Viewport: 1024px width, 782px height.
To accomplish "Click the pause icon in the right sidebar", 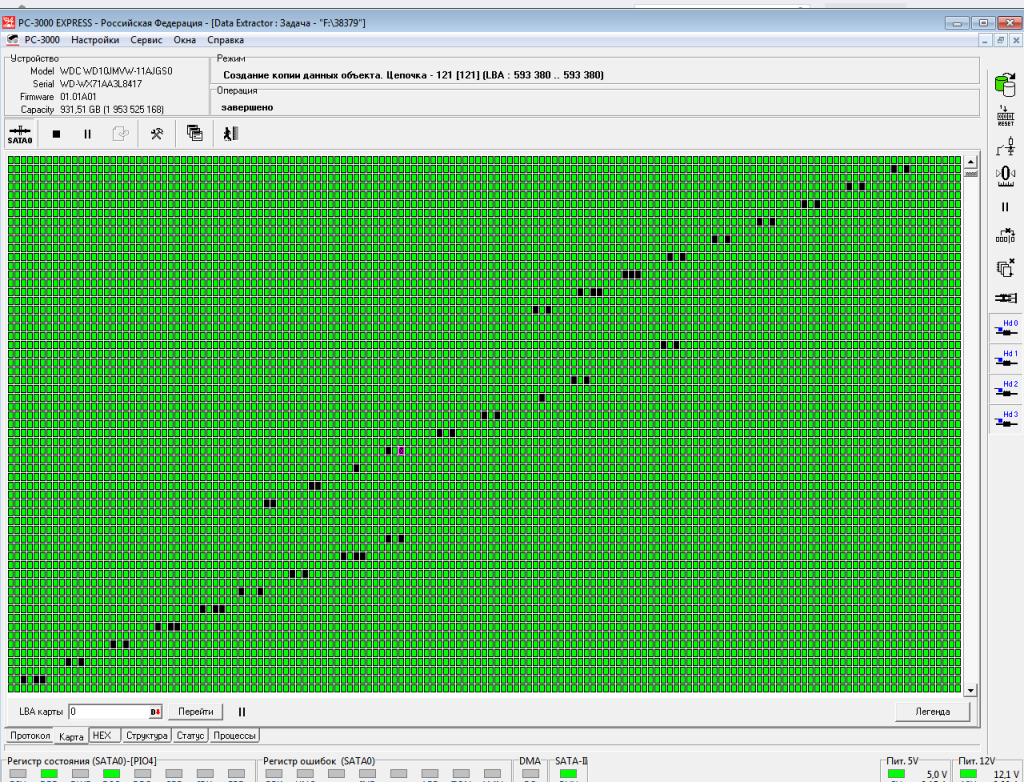I will pos(1005,206).
